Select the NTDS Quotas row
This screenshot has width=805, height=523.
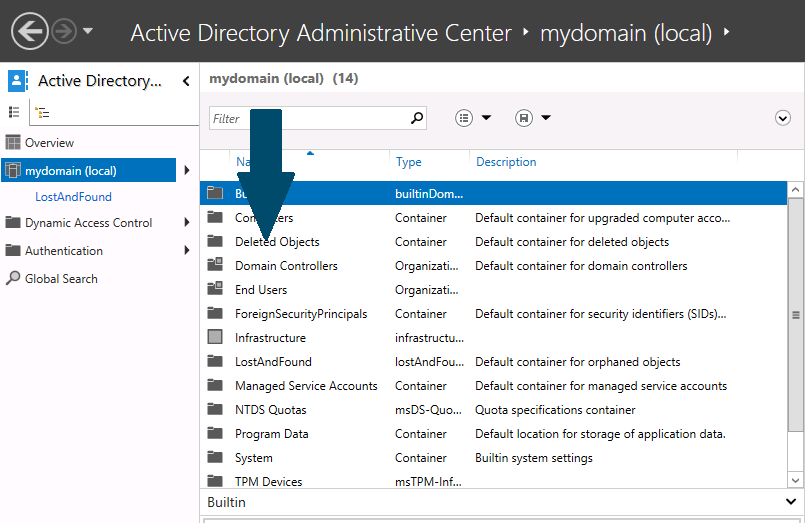tap(493, 410)
